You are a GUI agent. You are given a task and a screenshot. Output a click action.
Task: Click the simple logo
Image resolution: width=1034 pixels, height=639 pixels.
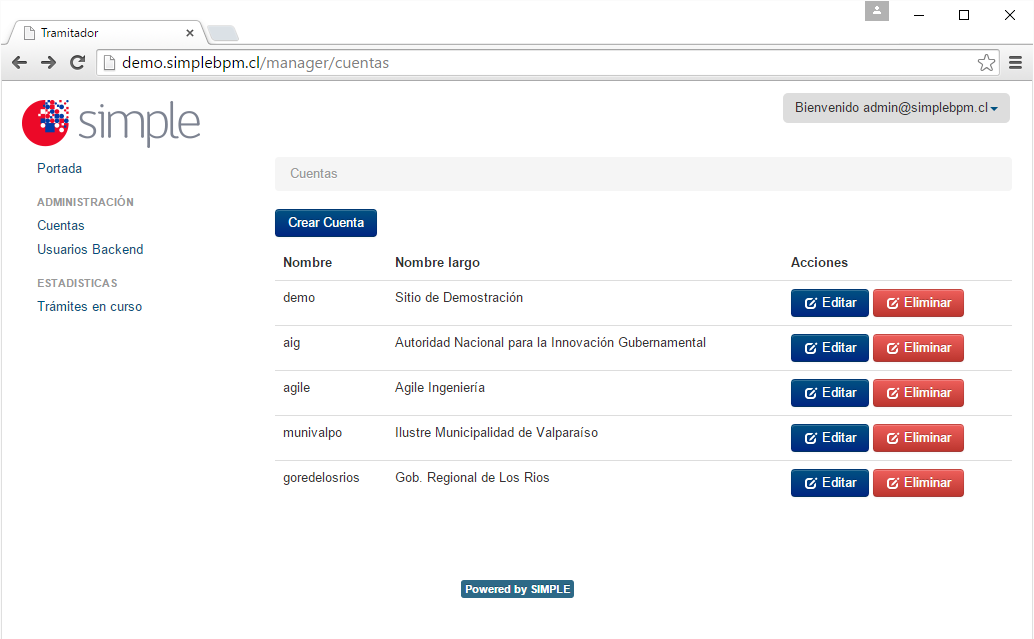(111, 123)
